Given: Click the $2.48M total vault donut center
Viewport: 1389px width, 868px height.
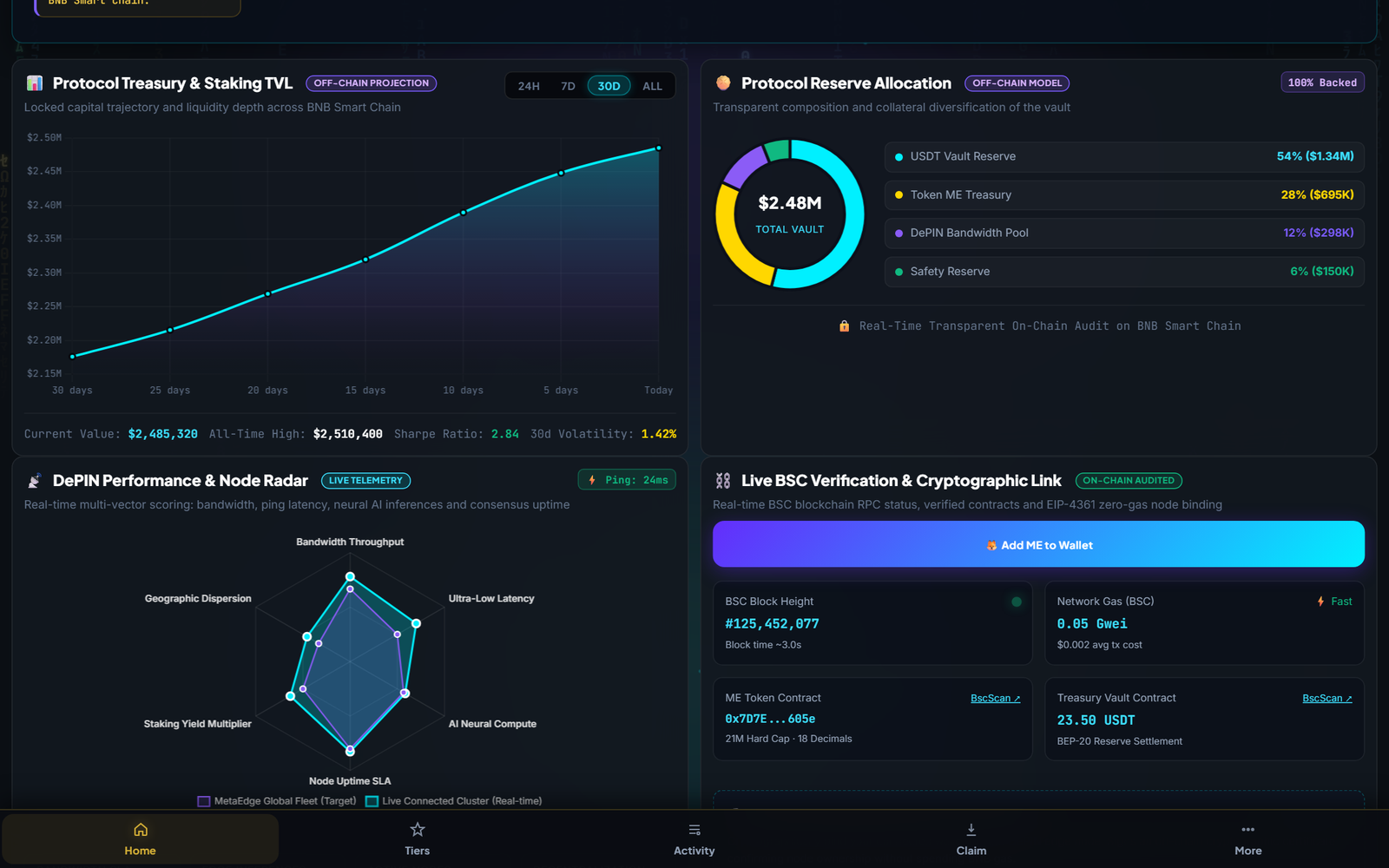Looking at the screenshot, I should [x=790, y=214].
